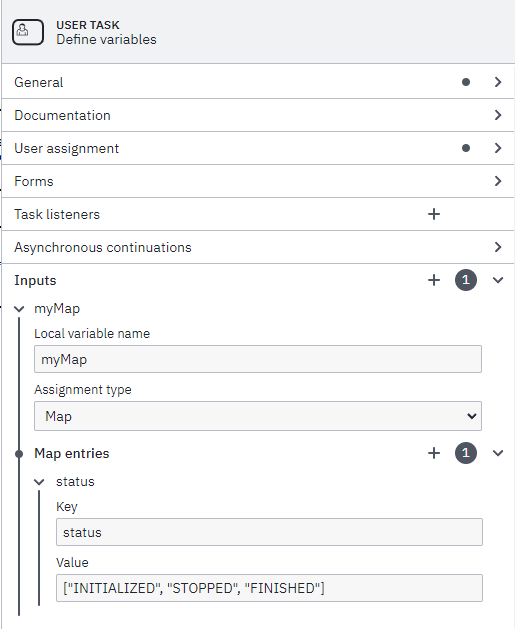Add a new input with plus icon
Image resolution: width=515 pixels, height=629 pixels.
(x=434, y=280)
